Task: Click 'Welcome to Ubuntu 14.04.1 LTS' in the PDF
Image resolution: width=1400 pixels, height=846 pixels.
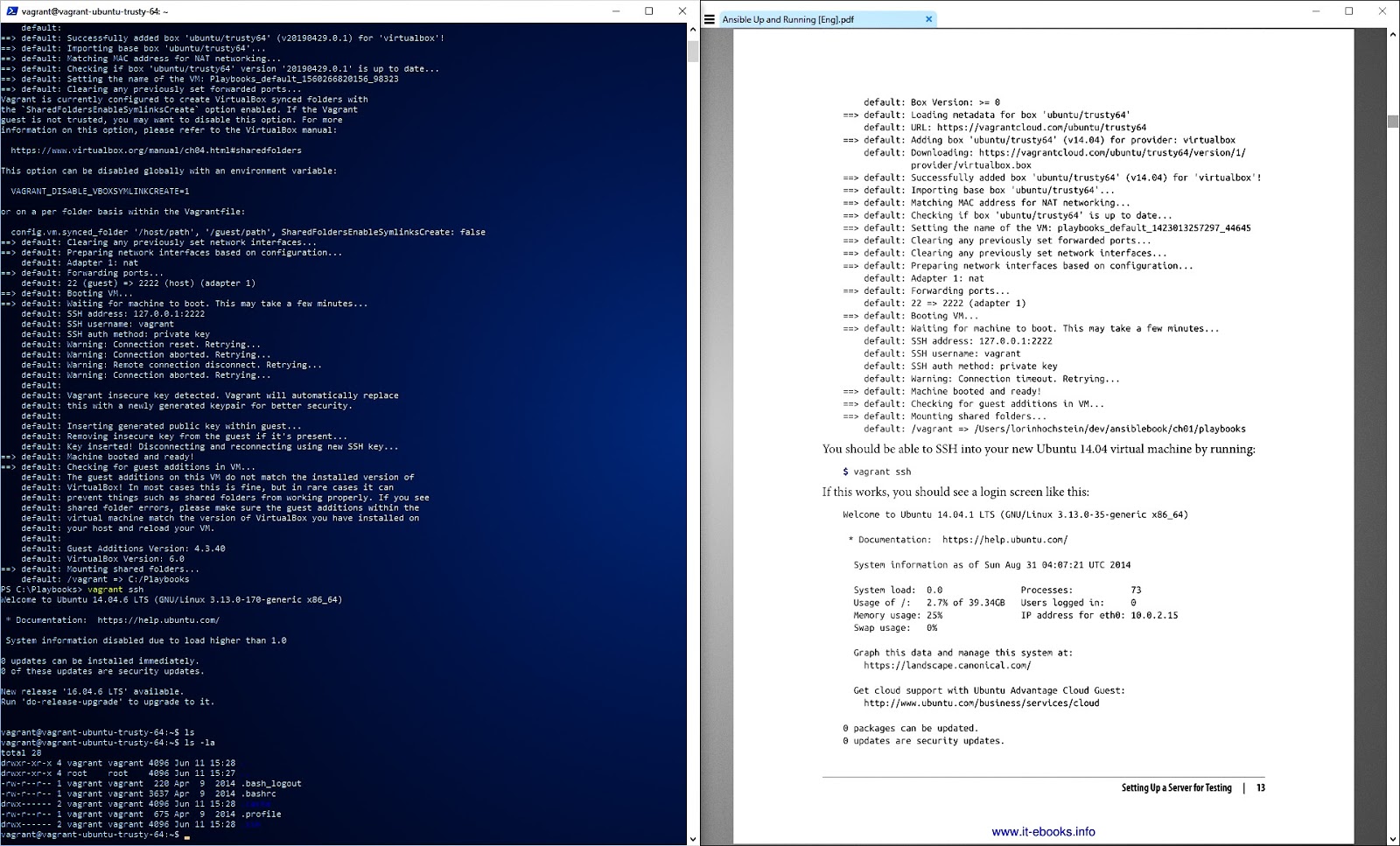Action: 921,514
